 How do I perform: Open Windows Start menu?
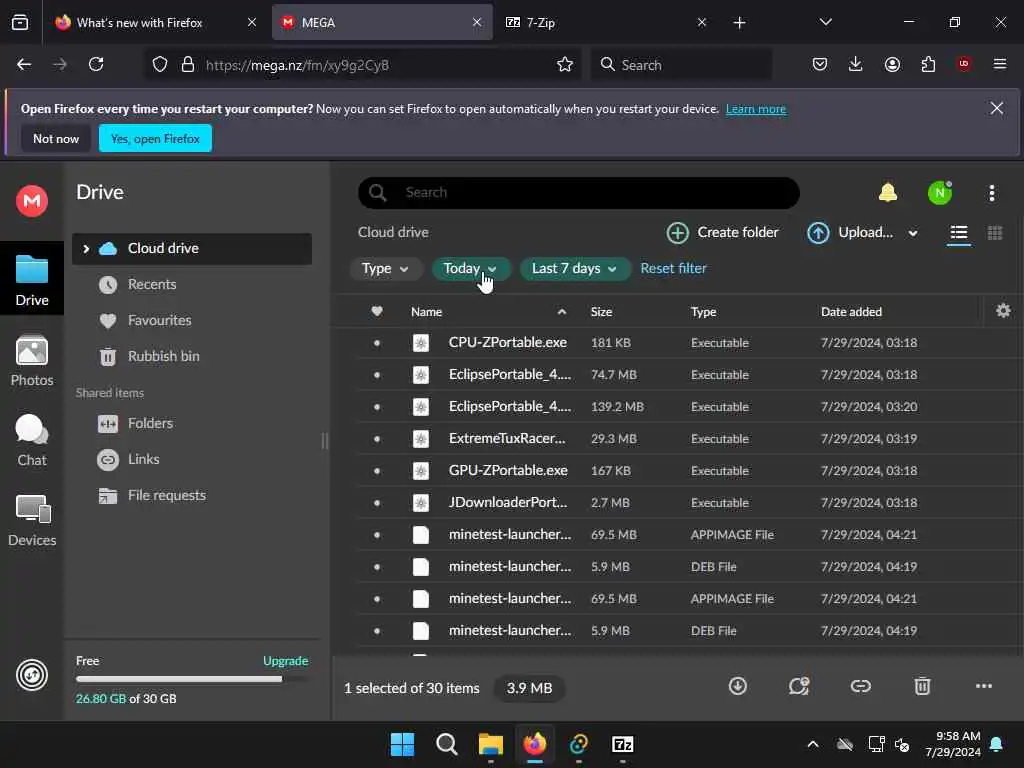point(402,744)
